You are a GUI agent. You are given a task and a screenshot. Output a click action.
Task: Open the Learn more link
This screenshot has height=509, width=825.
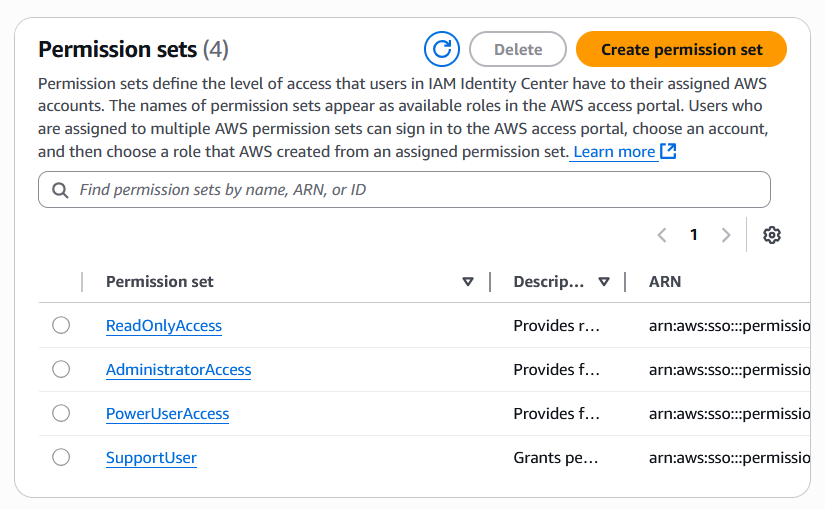614,152
